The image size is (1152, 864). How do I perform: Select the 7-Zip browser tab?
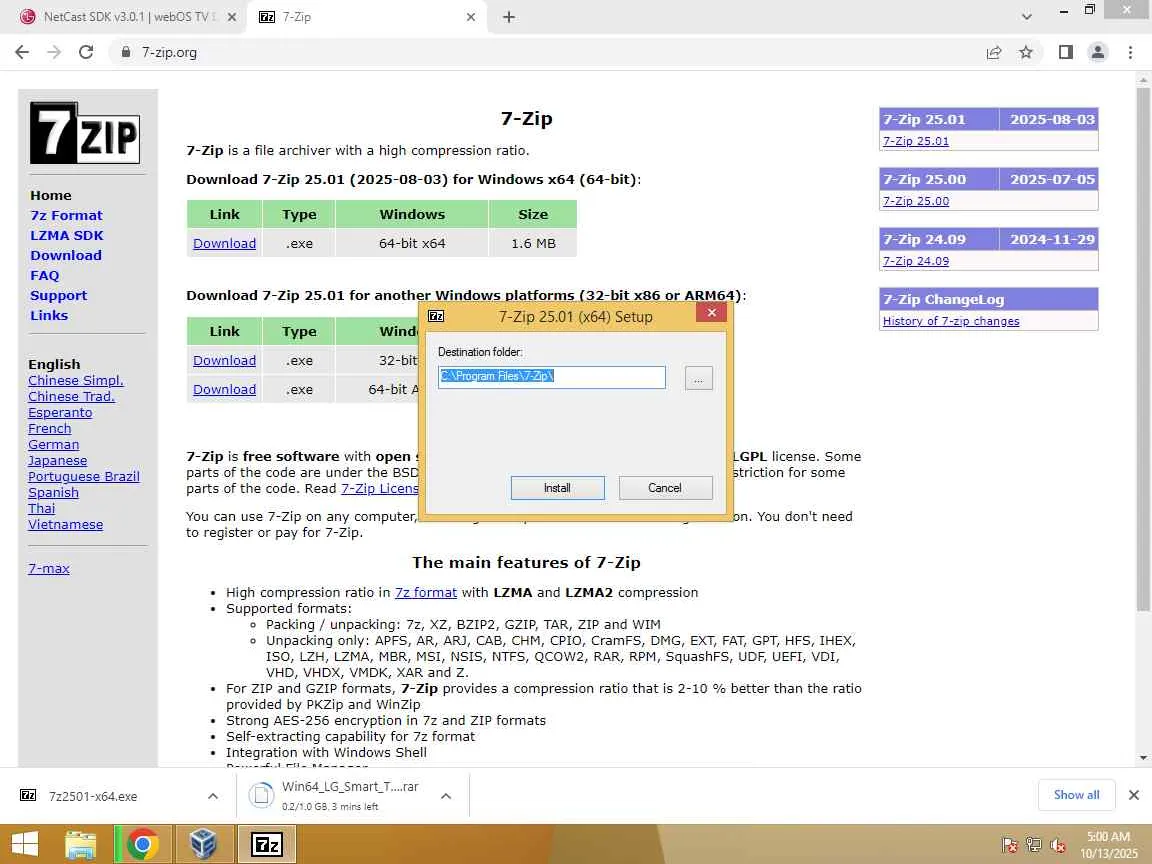360,17
